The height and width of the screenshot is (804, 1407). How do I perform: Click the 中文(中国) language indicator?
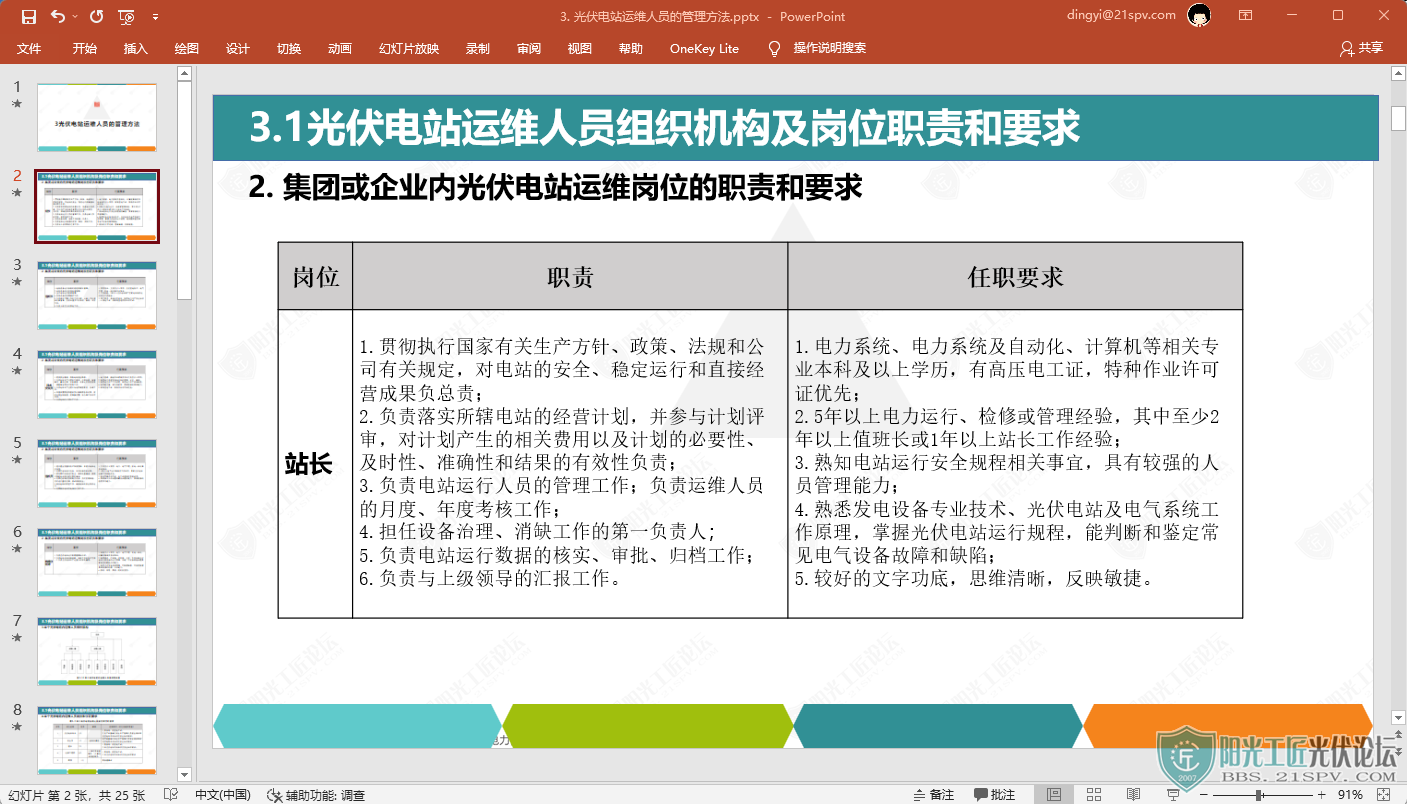coord(223,795)
